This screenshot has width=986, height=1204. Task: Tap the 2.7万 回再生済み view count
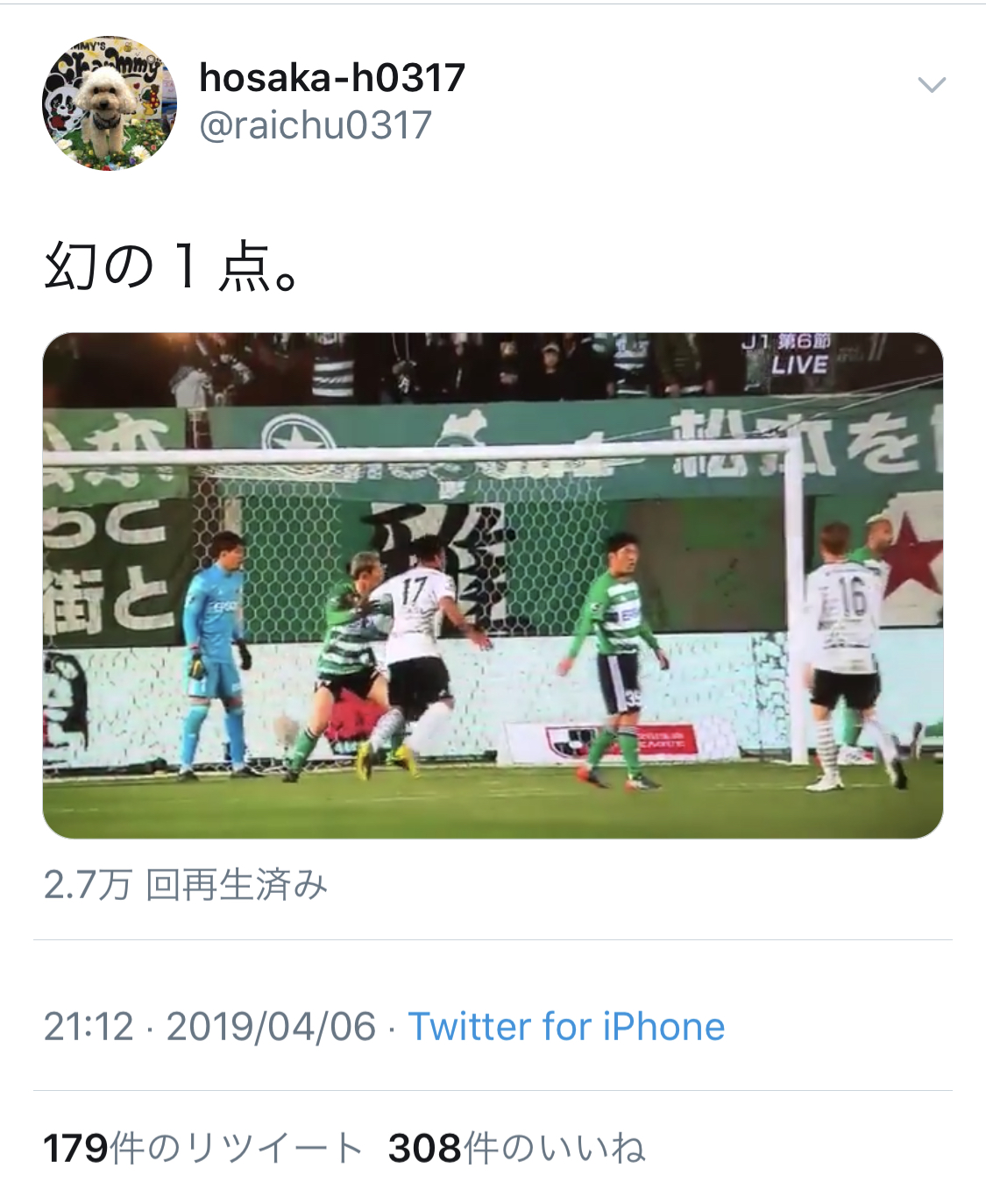pos(186,885)
